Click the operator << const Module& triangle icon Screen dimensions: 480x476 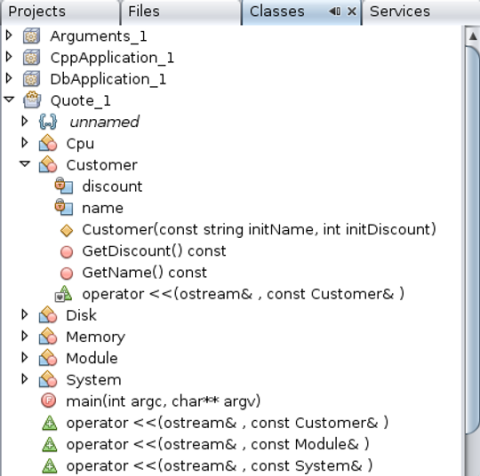point(50,444)
